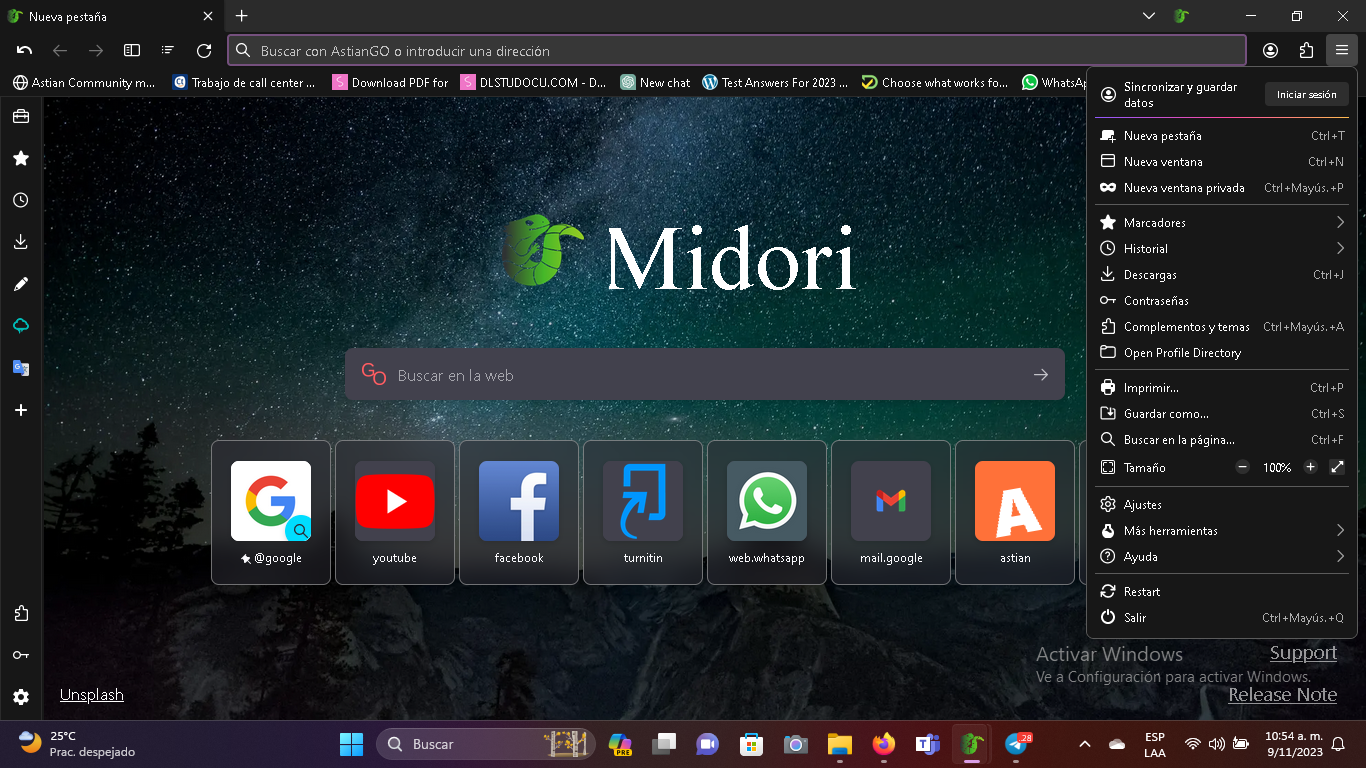Screen dimensions: 1366x768
Task: Open the Support link
Action: pyautogui.click(x=1303, y=653)
